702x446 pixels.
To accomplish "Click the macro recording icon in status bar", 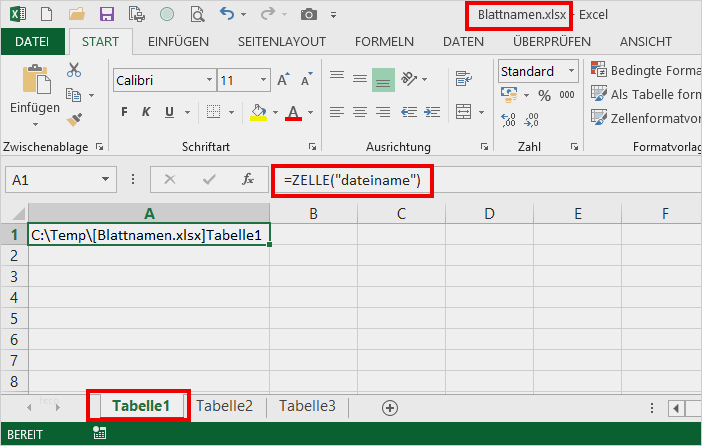I will coord(99,433).
